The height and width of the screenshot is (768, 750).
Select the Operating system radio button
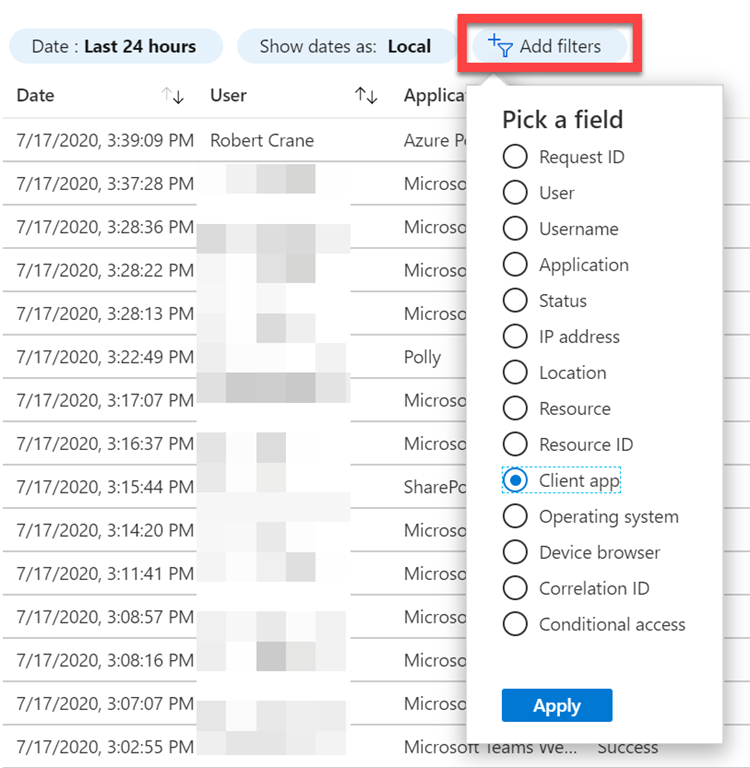[x=515, y=517]
